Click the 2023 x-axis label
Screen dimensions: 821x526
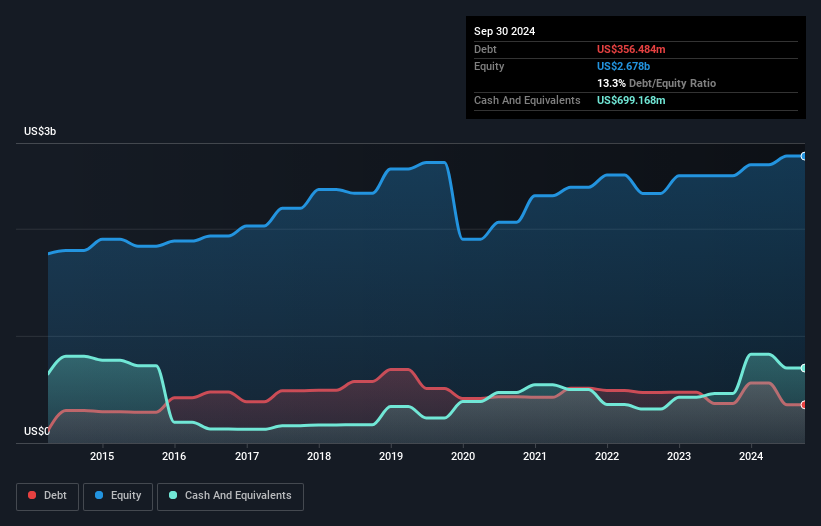679,456
